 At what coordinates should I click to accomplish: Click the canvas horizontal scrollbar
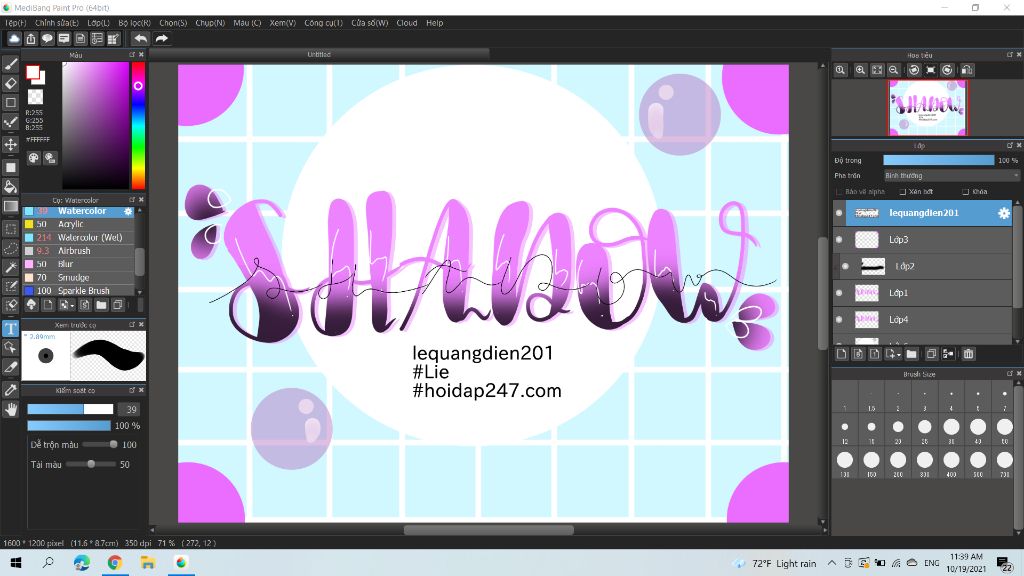[488, 530]
